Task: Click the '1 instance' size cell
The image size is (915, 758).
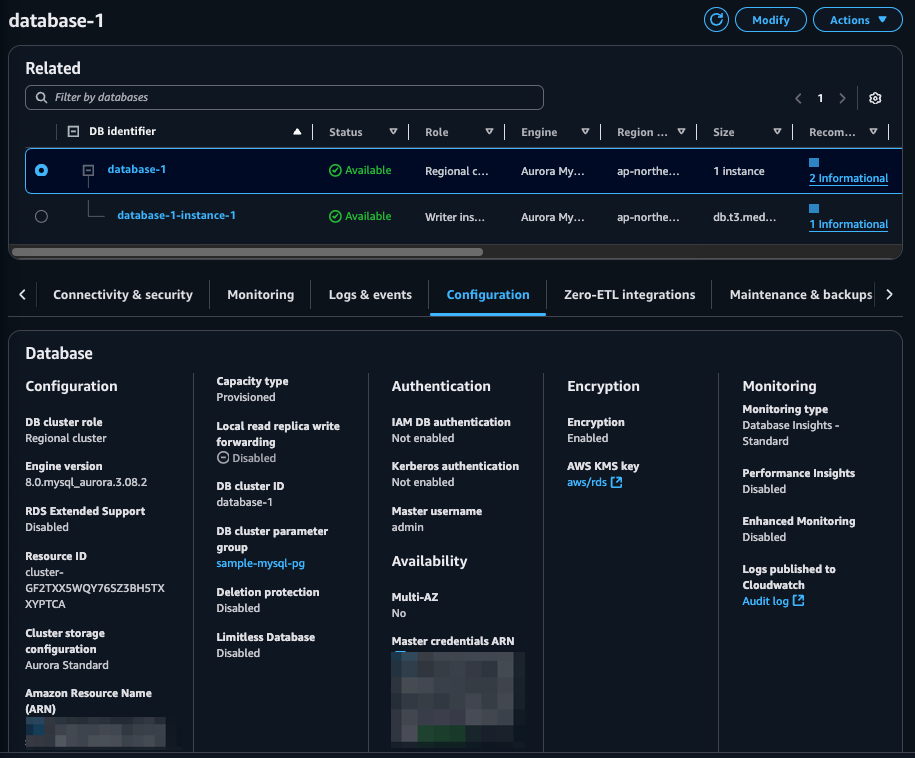Action: click(739, 171)
